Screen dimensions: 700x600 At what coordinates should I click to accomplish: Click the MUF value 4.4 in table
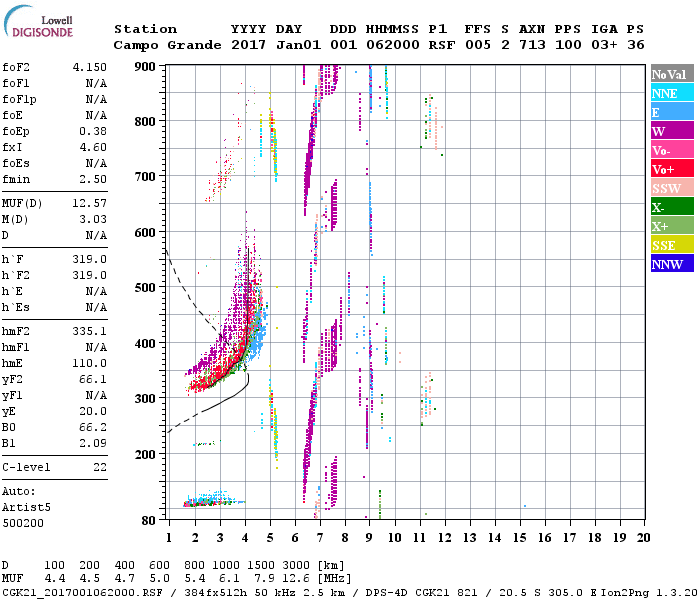click(55, 579)
